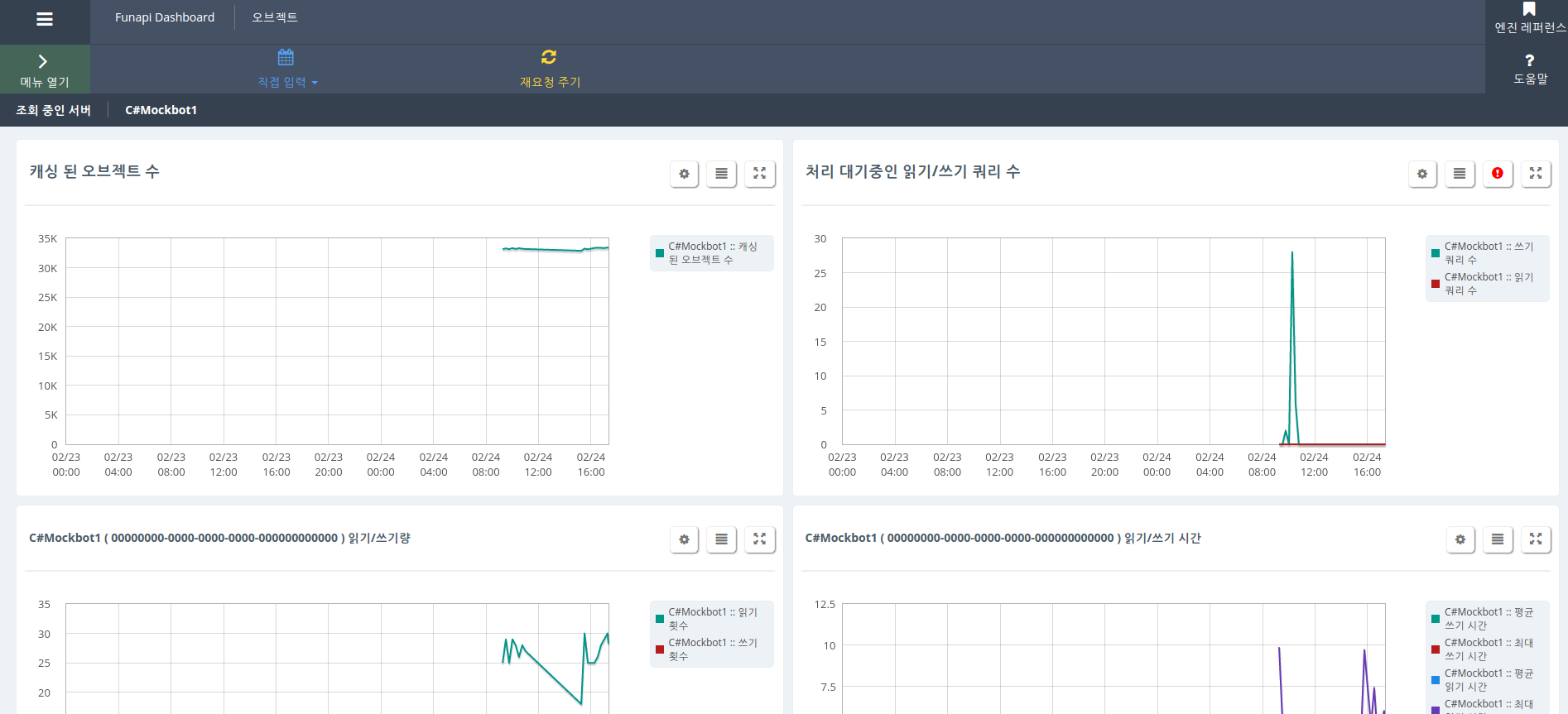This screenshot has width=1568, height=714.
Task: Click the 처리 대기중인 읽기/쓰기 쿼리 수 title
Action: (x=912, y=171)
